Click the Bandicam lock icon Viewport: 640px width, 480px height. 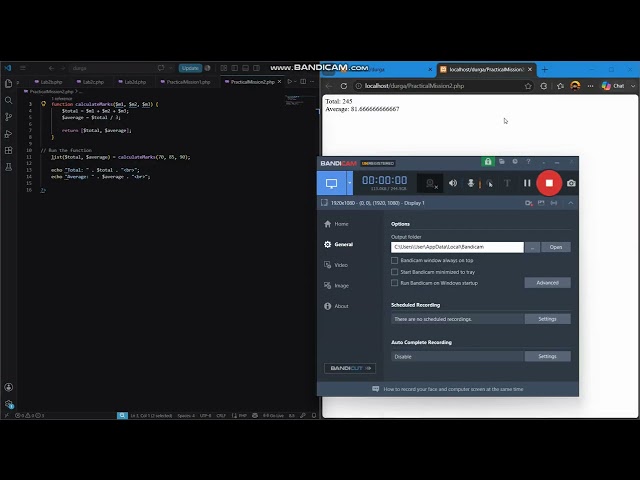488,162
